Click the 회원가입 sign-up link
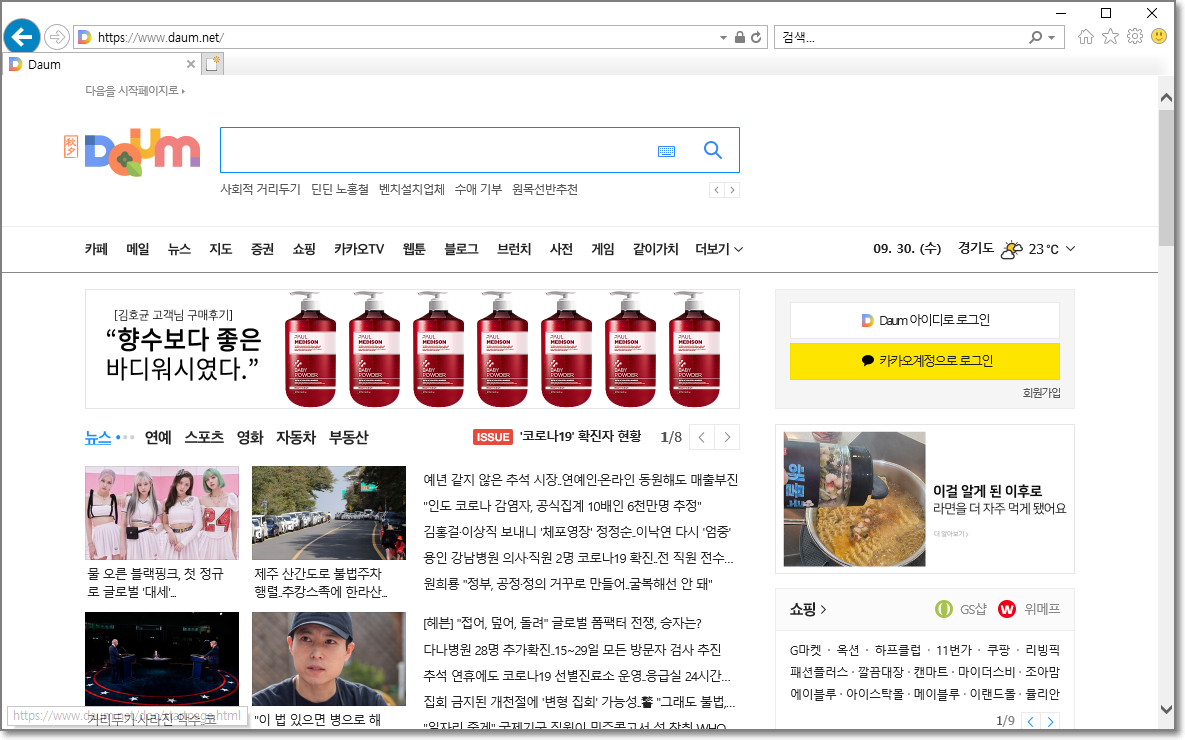This screenshot has width=1185, height=740. [x=1041, y=393]
